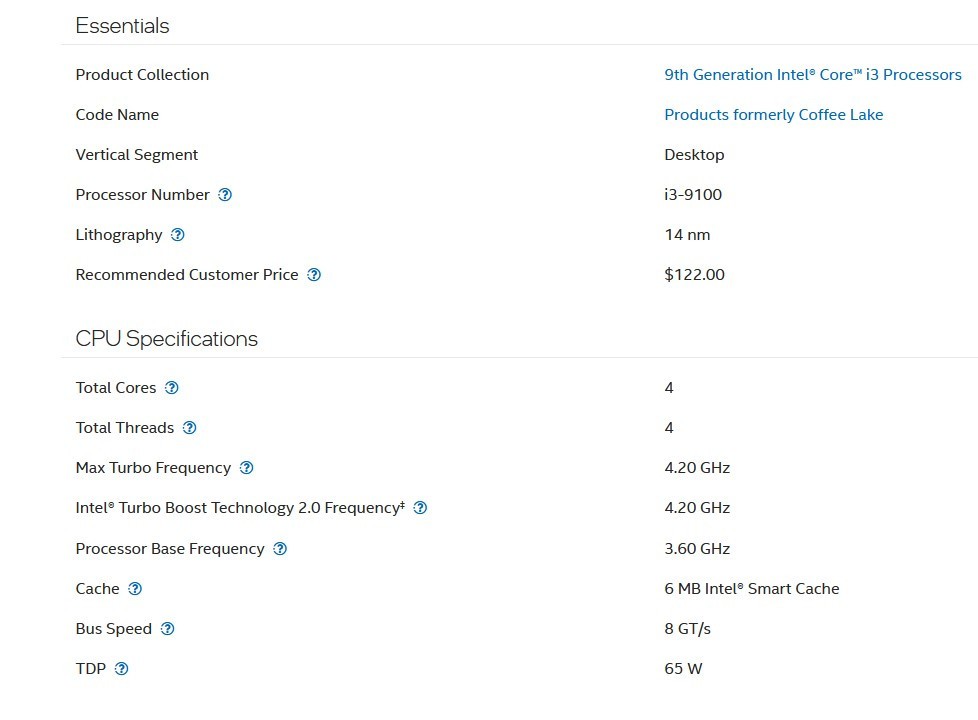Select the Cache label
Image resolution: width=978 pixels, height=720 pixels.
click(x=97, y=588)
